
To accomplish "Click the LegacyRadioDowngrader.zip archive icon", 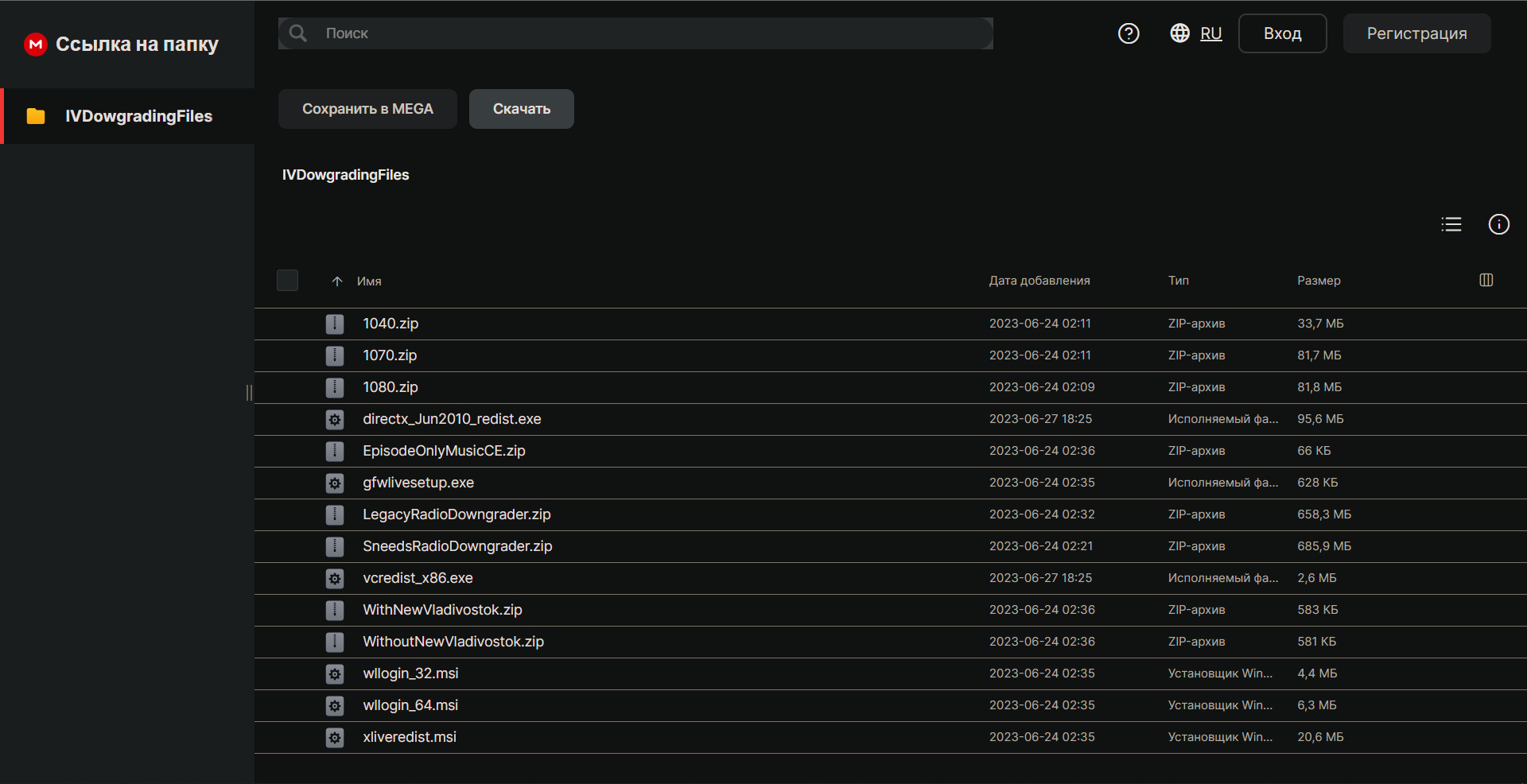I will pyautogui.click(x=335, y=514).
